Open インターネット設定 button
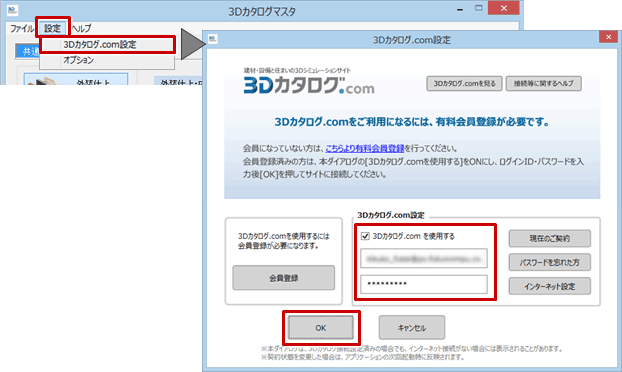Image resolution: width=622 pixels, height=372 pixels. click(x=549, y=286)
